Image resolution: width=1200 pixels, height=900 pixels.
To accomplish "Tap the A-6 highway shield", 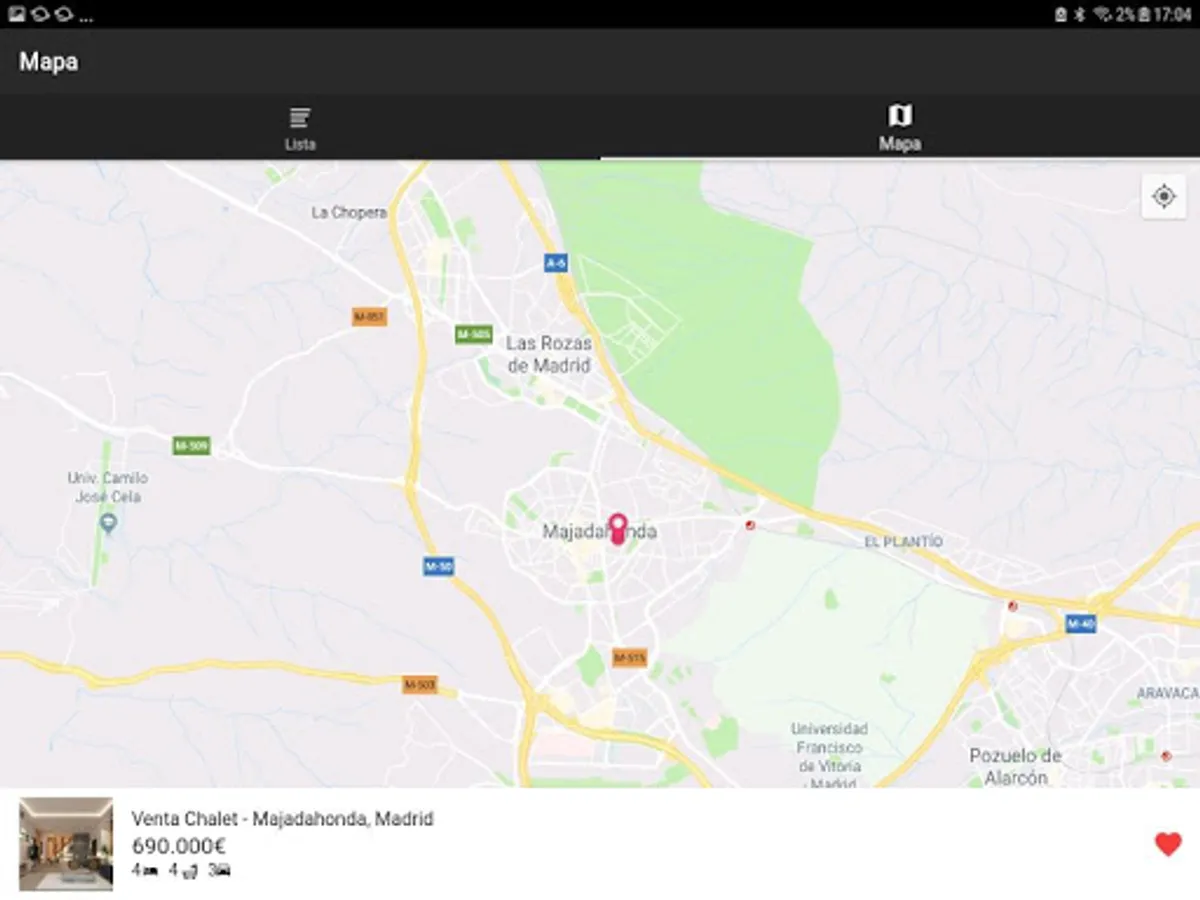I will 556,262.
